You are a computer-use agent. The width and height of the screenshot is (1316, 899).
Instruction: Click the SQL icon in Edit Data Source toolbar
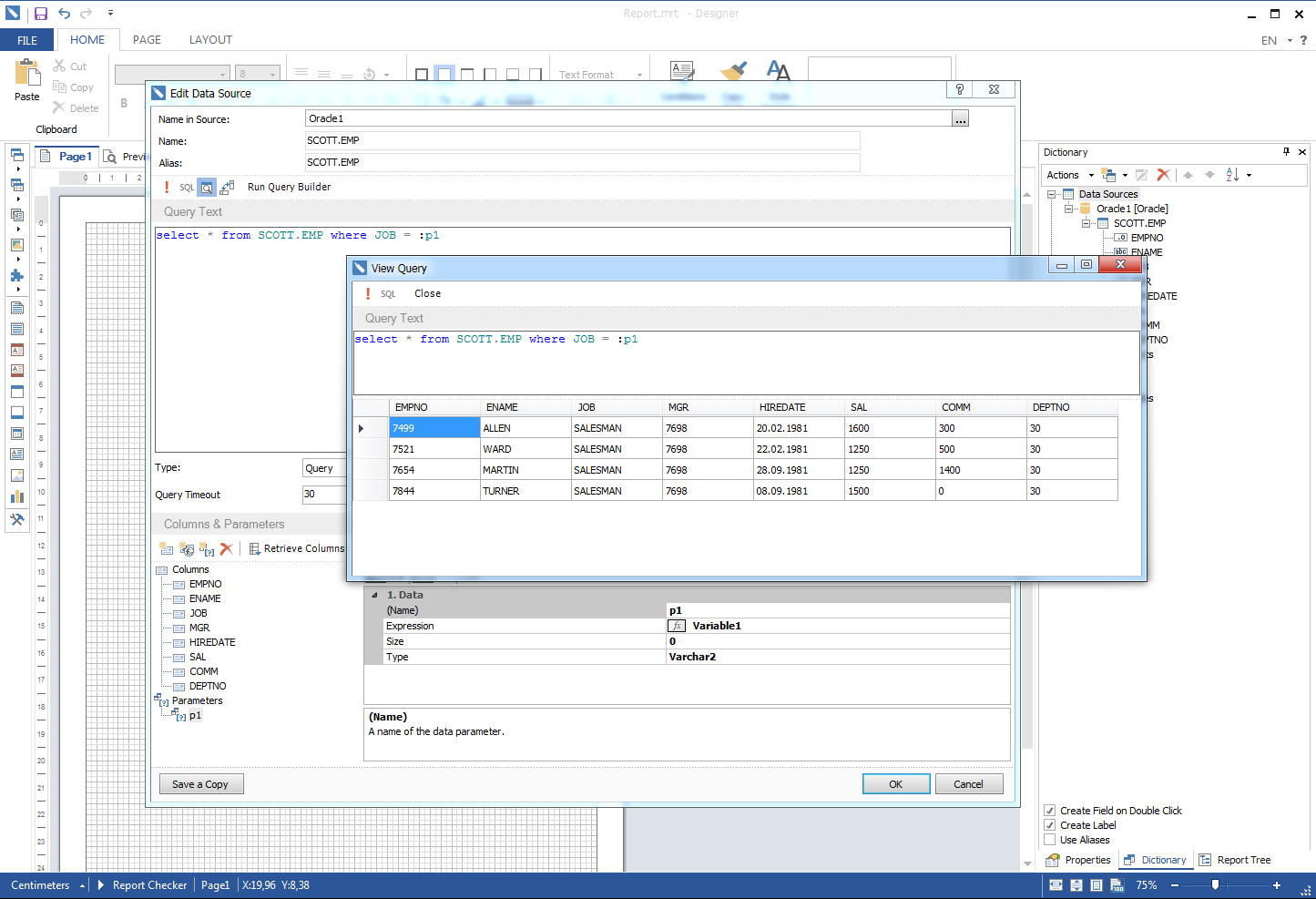click(x=187, y=188)
